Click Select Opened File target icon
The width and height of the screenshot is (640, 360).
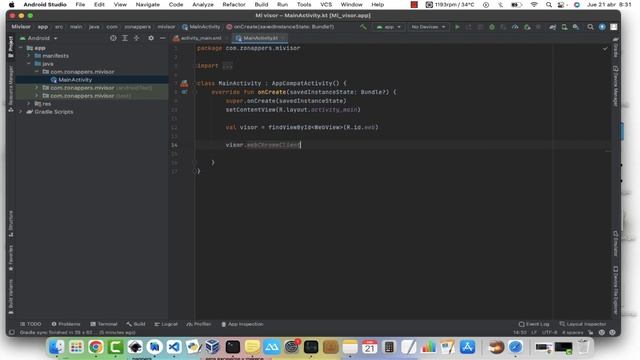pyautogui.click(x=113, y=38)
